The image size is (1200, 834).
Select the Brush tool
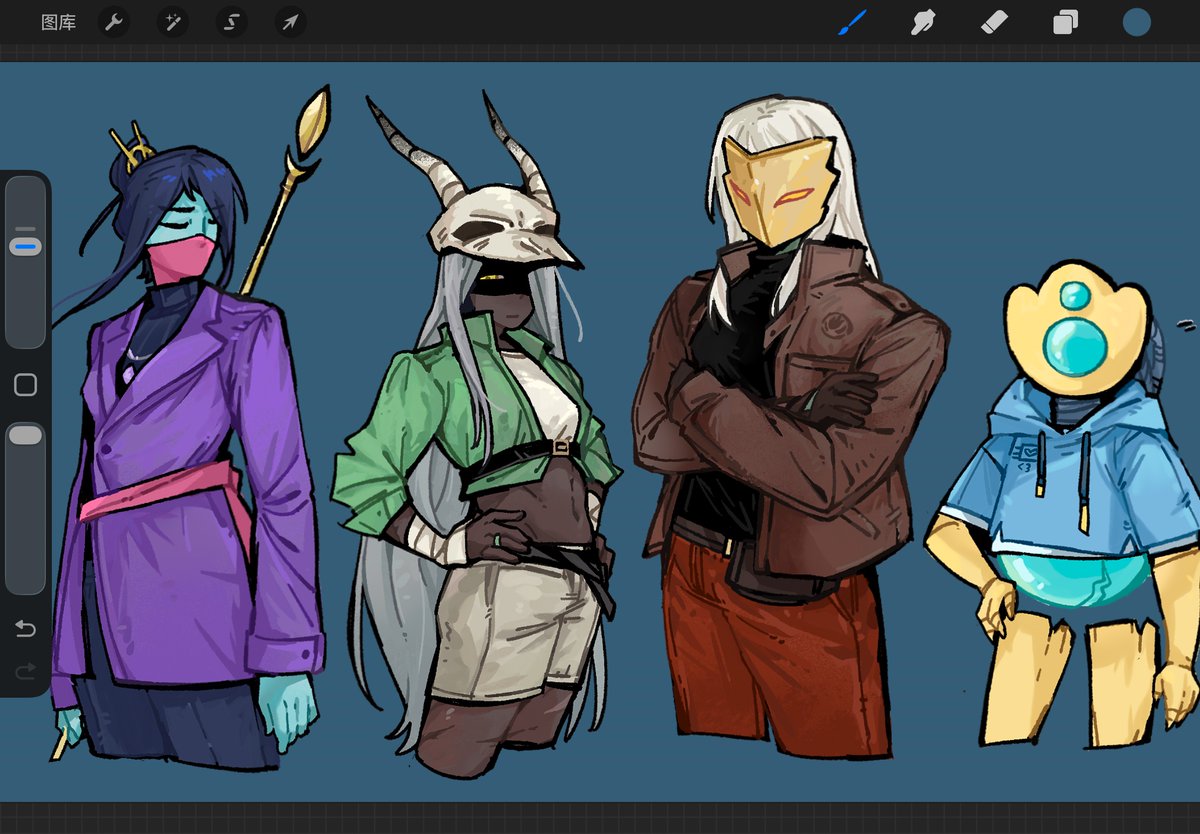pos(852,22)
